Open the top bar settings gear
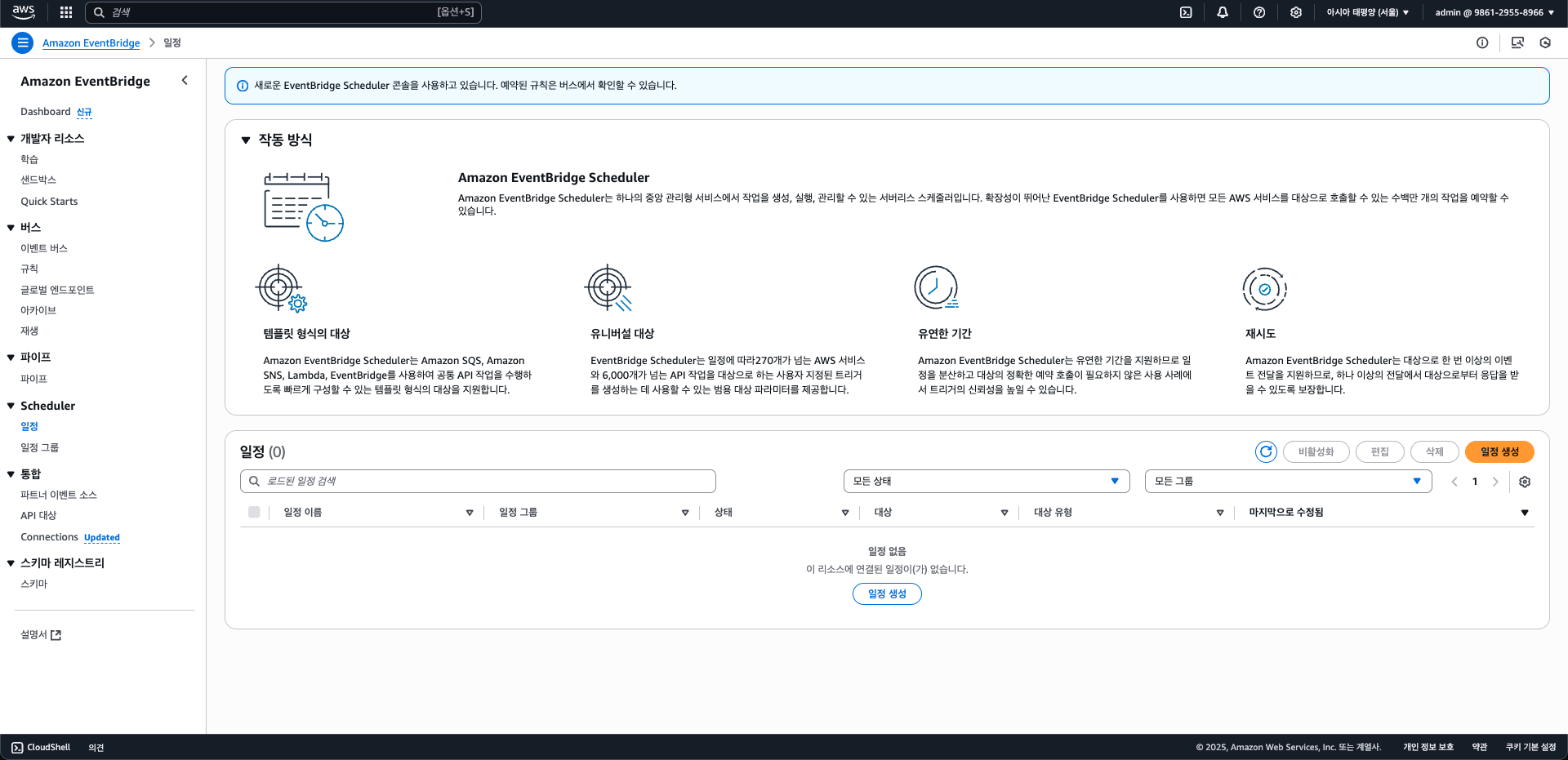1568x760 pixels. [x=1296, y=12]
